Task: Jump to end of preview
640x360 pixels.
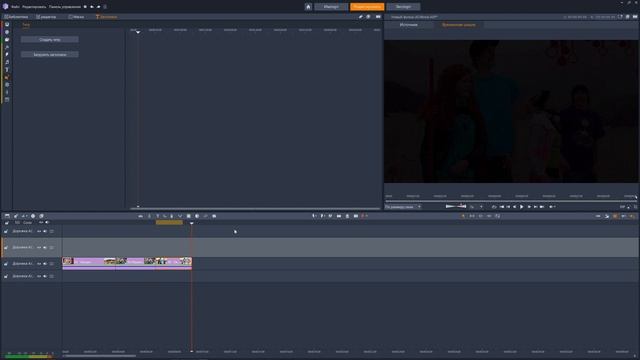Action: (x=542, y=207)
